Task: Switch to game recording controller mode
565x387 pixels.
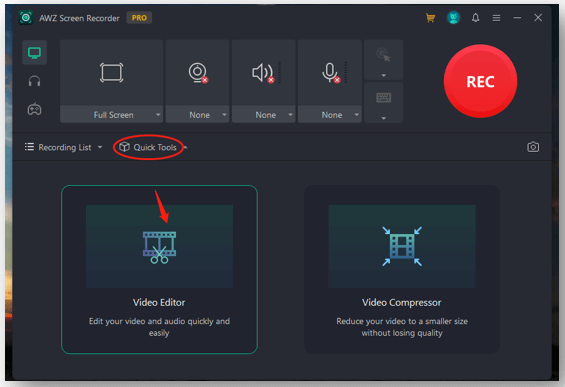Action: click(34, 109)
